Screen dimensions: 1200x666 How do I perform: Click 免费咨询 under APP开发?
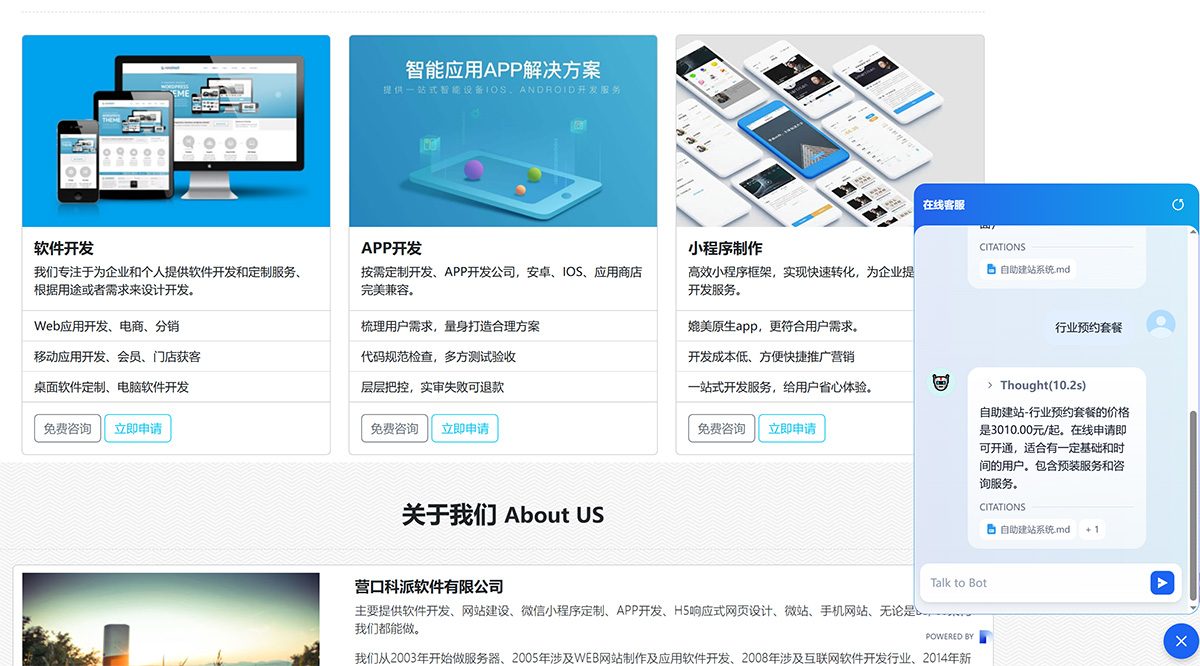(x=394, y=429)
